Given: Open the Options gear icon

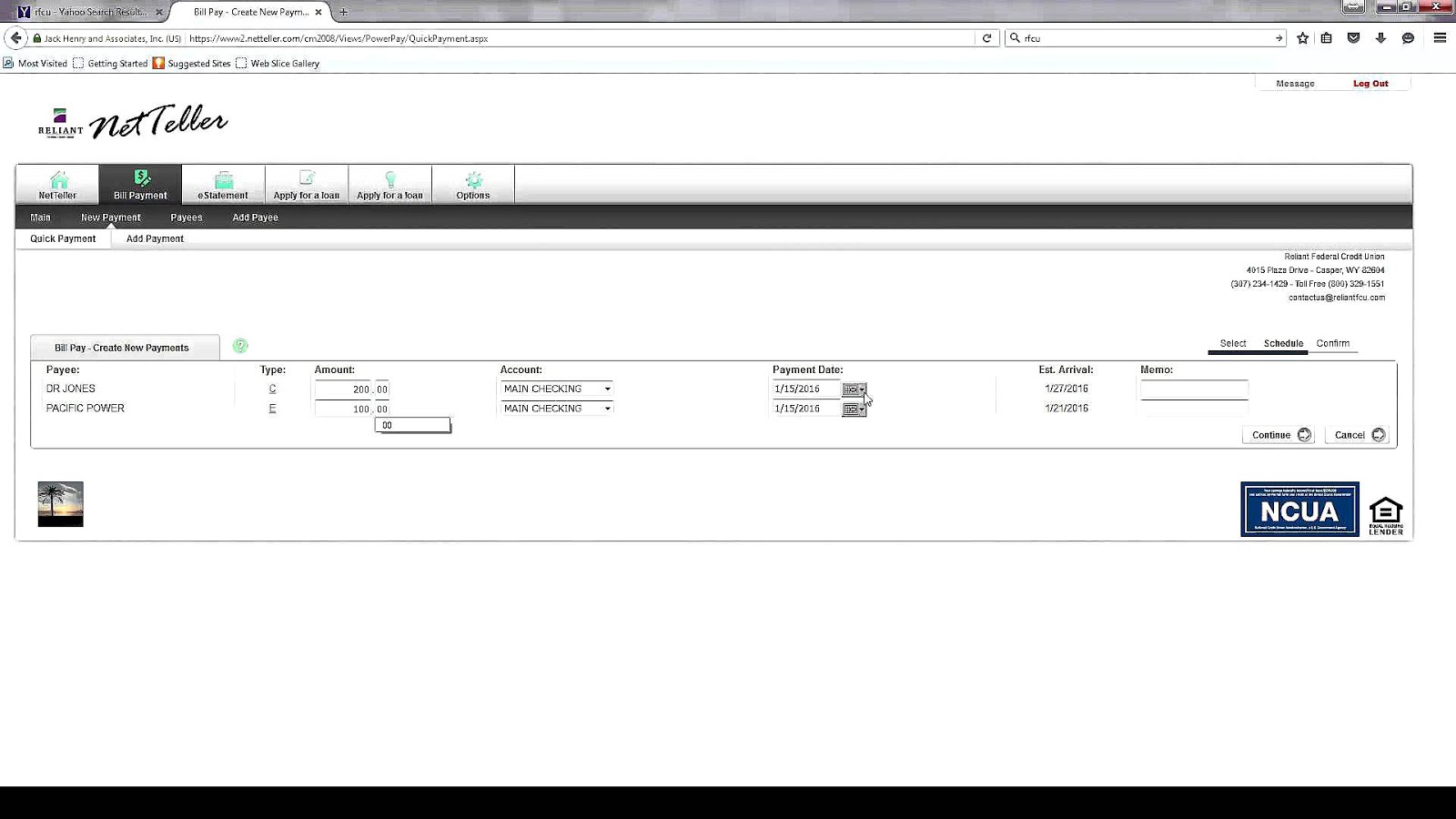Looking at the screenshot, I should pyautogui.click(x=472, y=185).
